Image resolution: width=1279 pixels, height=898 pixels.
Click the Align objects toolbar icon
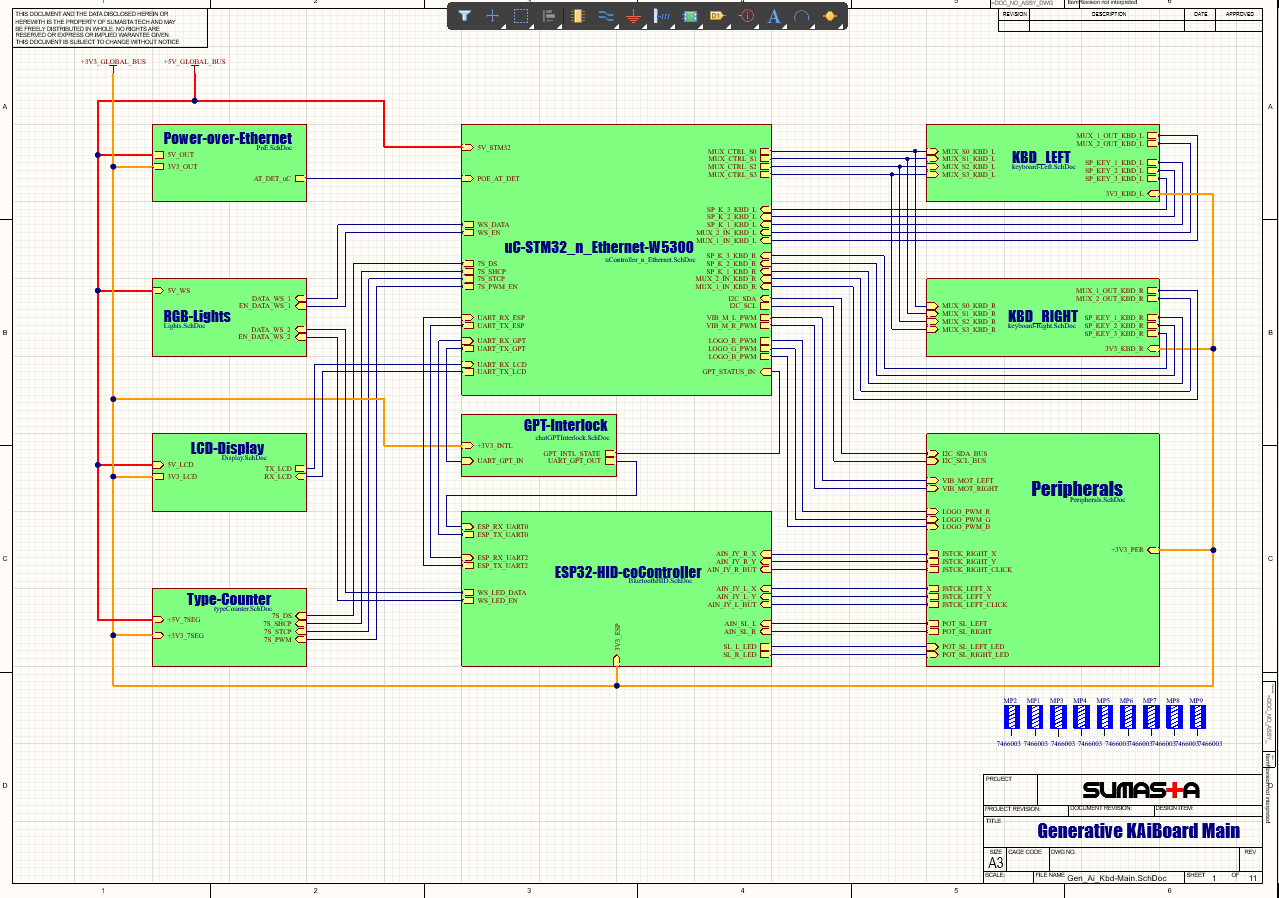point(549,16)
